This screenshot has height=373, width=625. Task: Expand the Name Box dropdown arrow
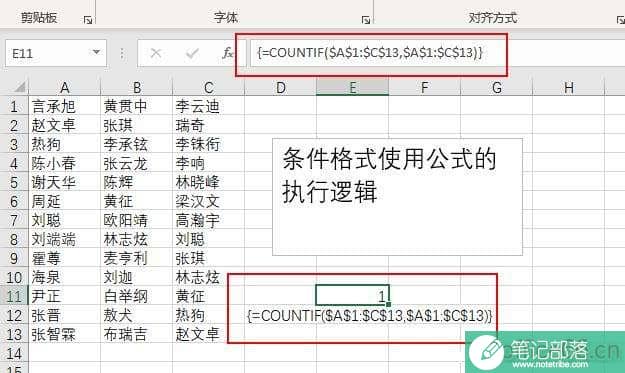point(96,52)
